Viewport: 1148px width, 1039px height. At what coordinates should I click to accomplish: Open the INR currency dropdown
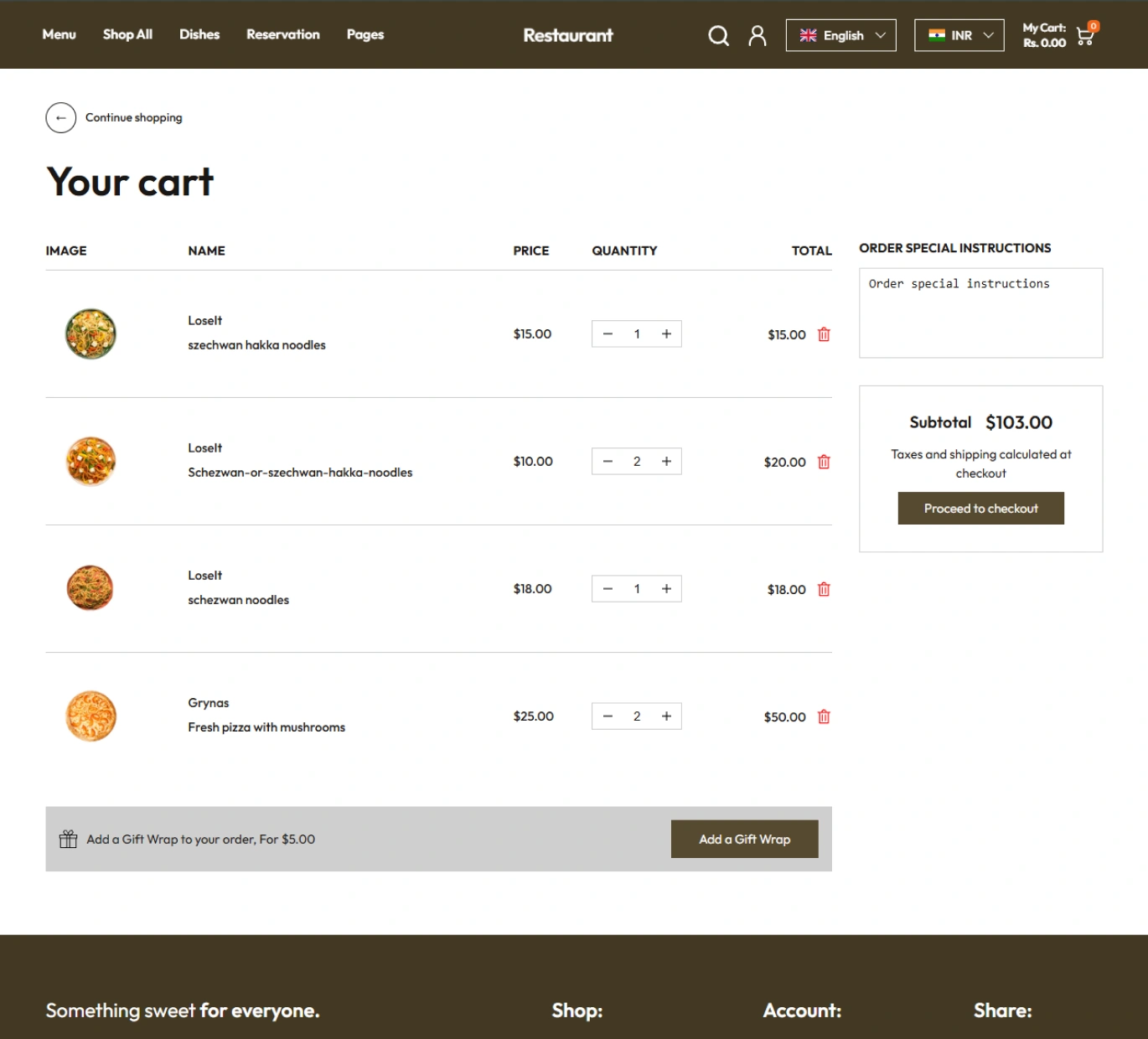959,35
